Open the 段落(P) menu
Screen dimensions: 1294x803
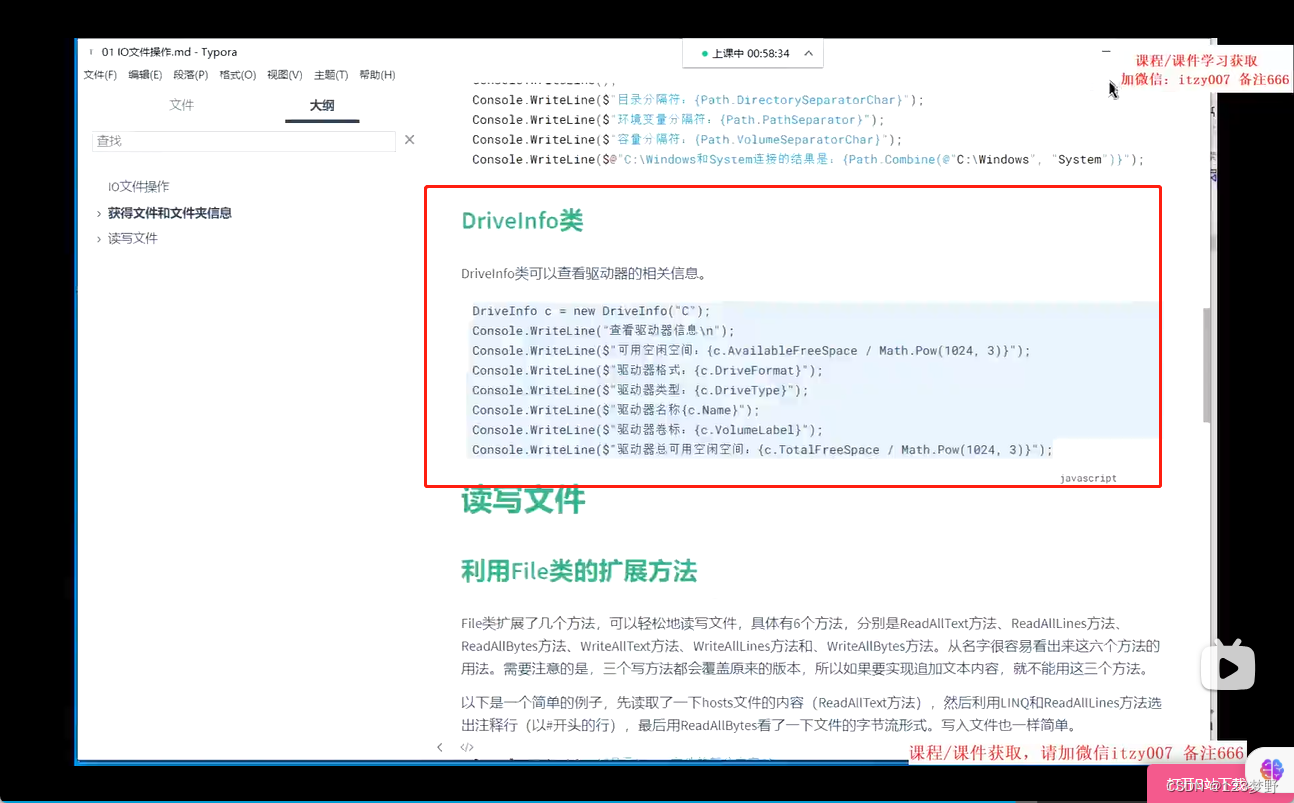[191, 74]
